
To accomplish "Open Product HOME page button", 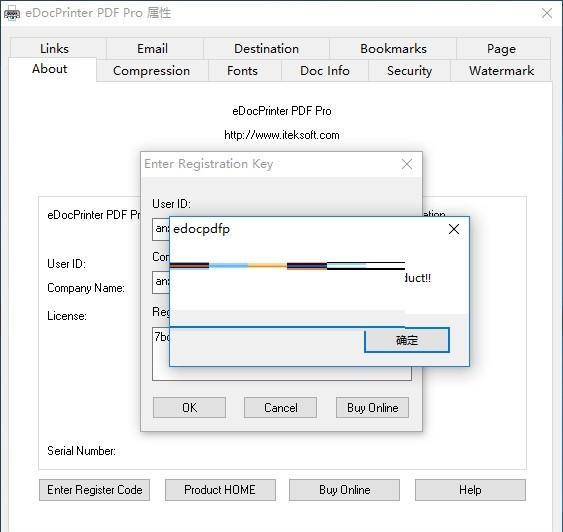I will pyautogui.click(x=220, y=490).
